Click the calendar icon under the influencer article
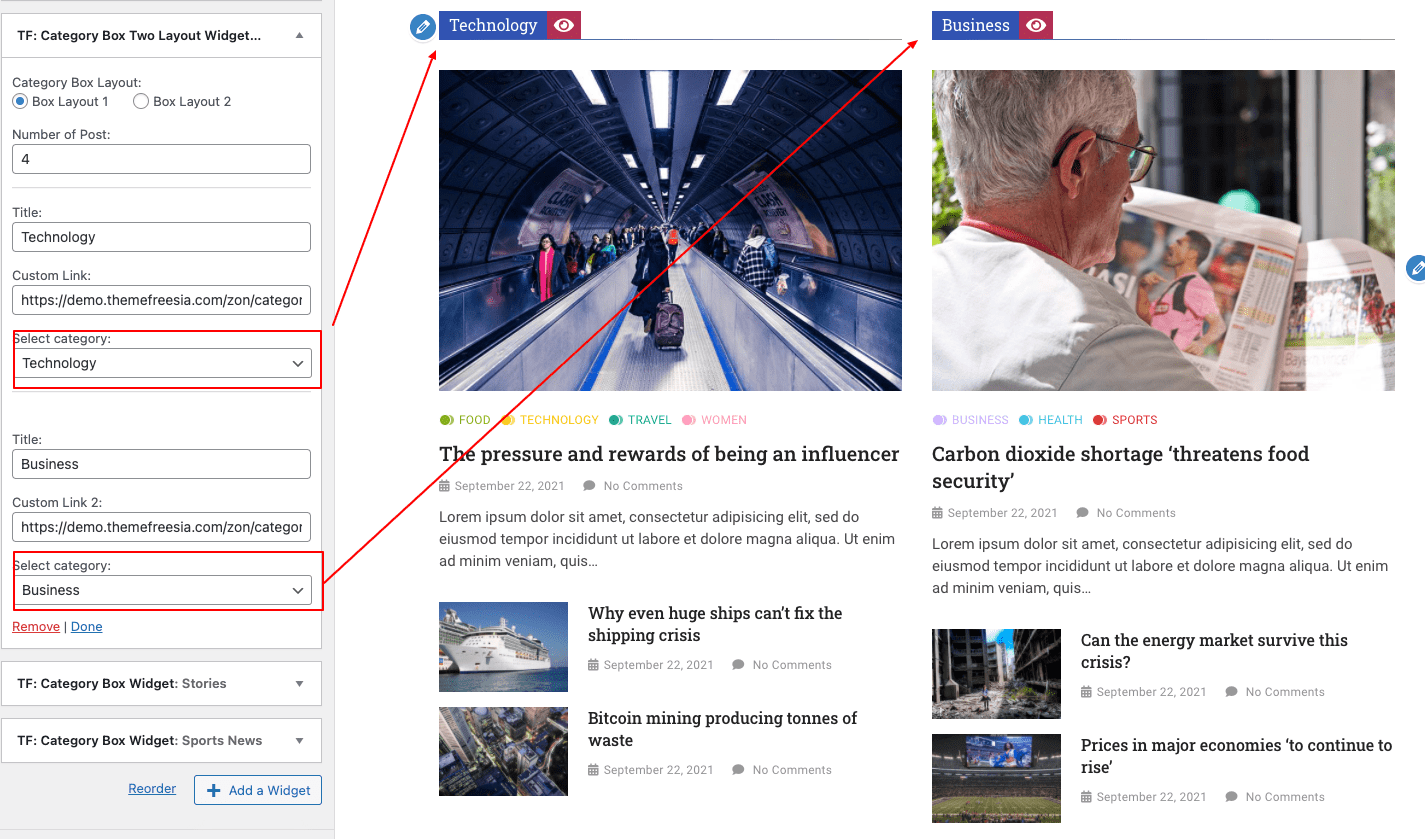 point(444,486)
